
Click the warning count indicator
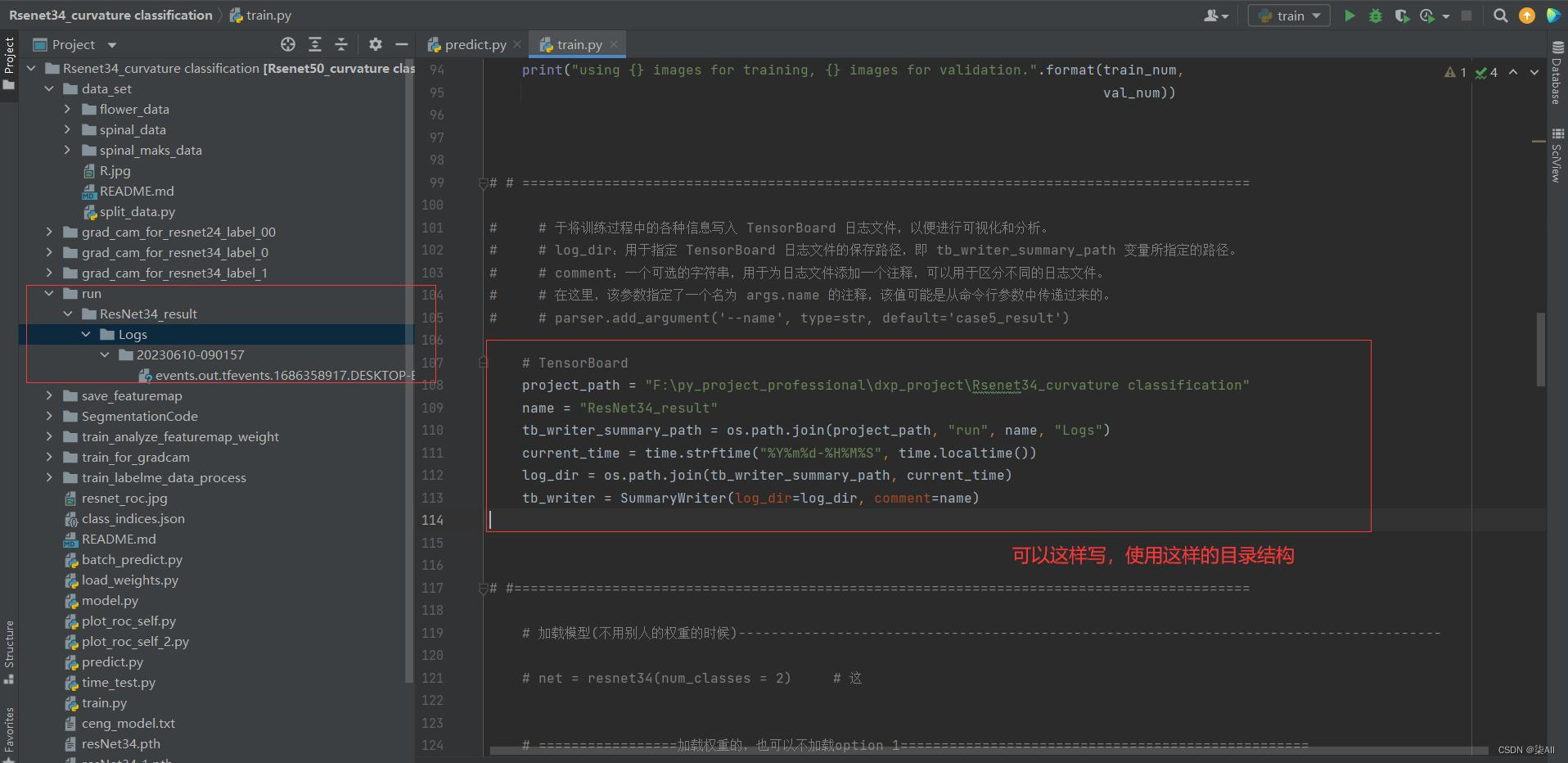1456,72
